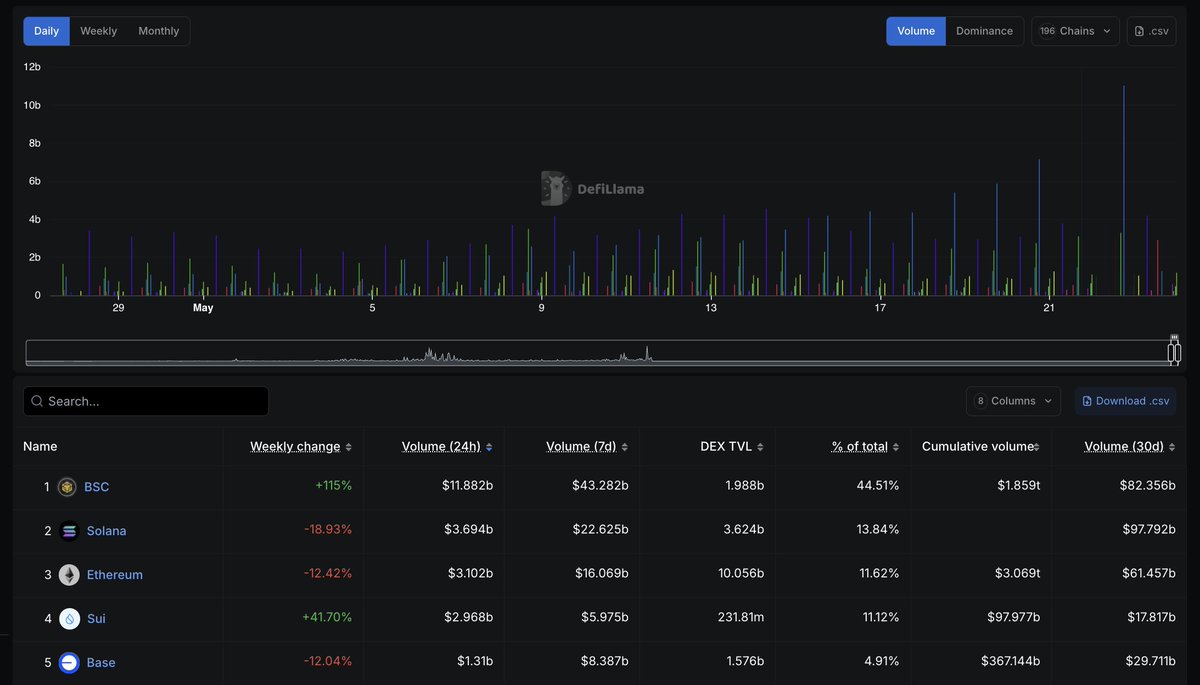Click Sui weekly change +41.70%
Image resolution: width=1200 pixels, height=685 pixels.
327,619
